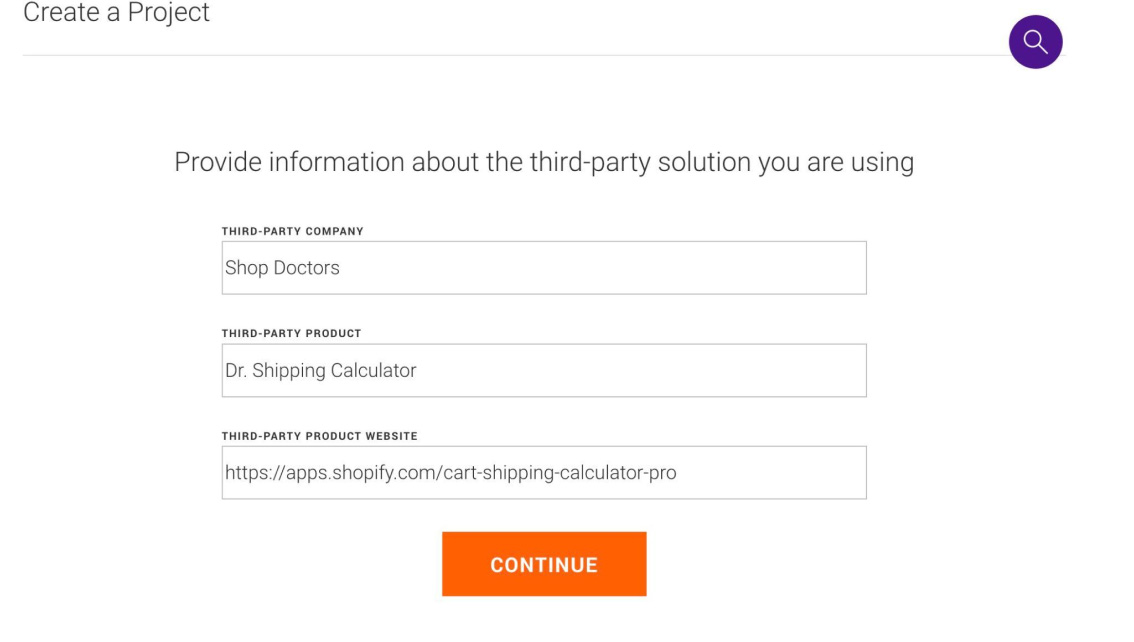Click 'https://' at the URL field start
This screenshot has width=1134, height=642.
255,473
